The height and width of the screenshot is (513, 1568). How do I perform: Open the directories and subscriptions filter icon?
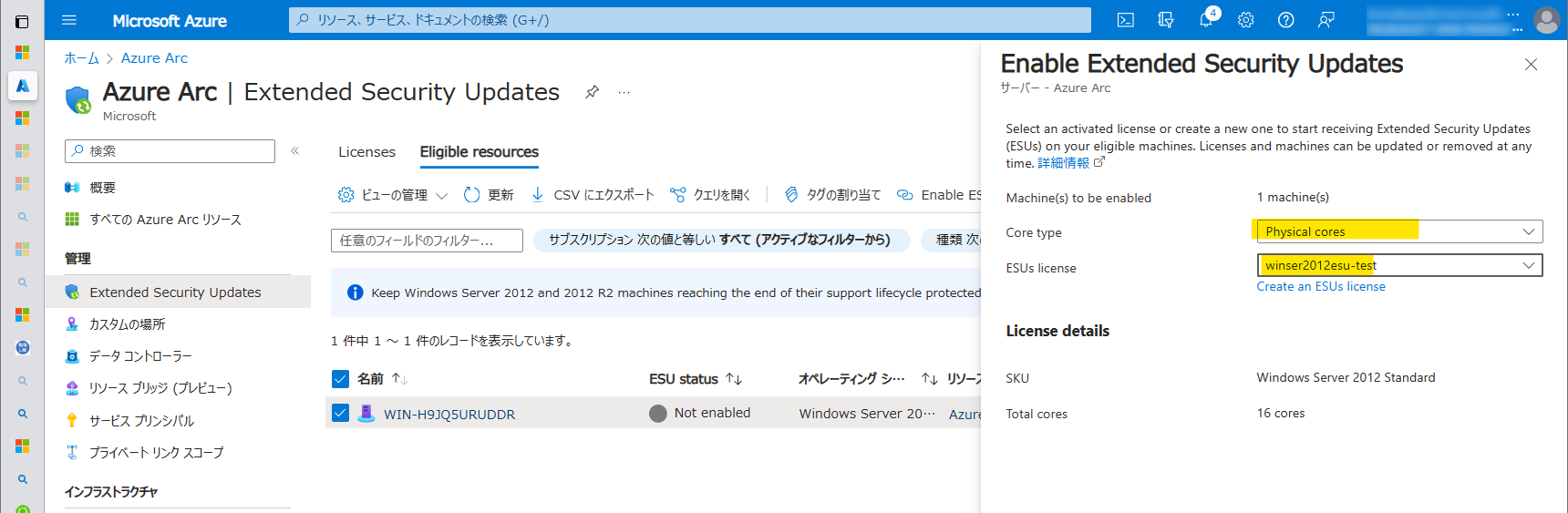click(x=1166, y=20)
